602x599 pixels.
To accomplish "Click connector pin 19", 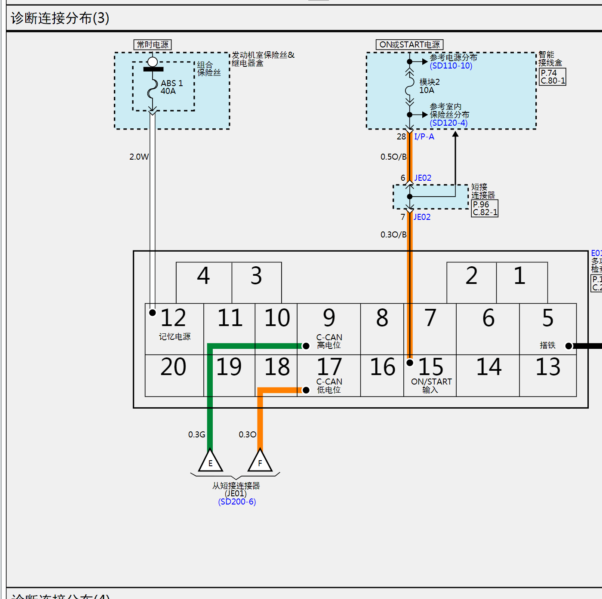I will [230, 376].
